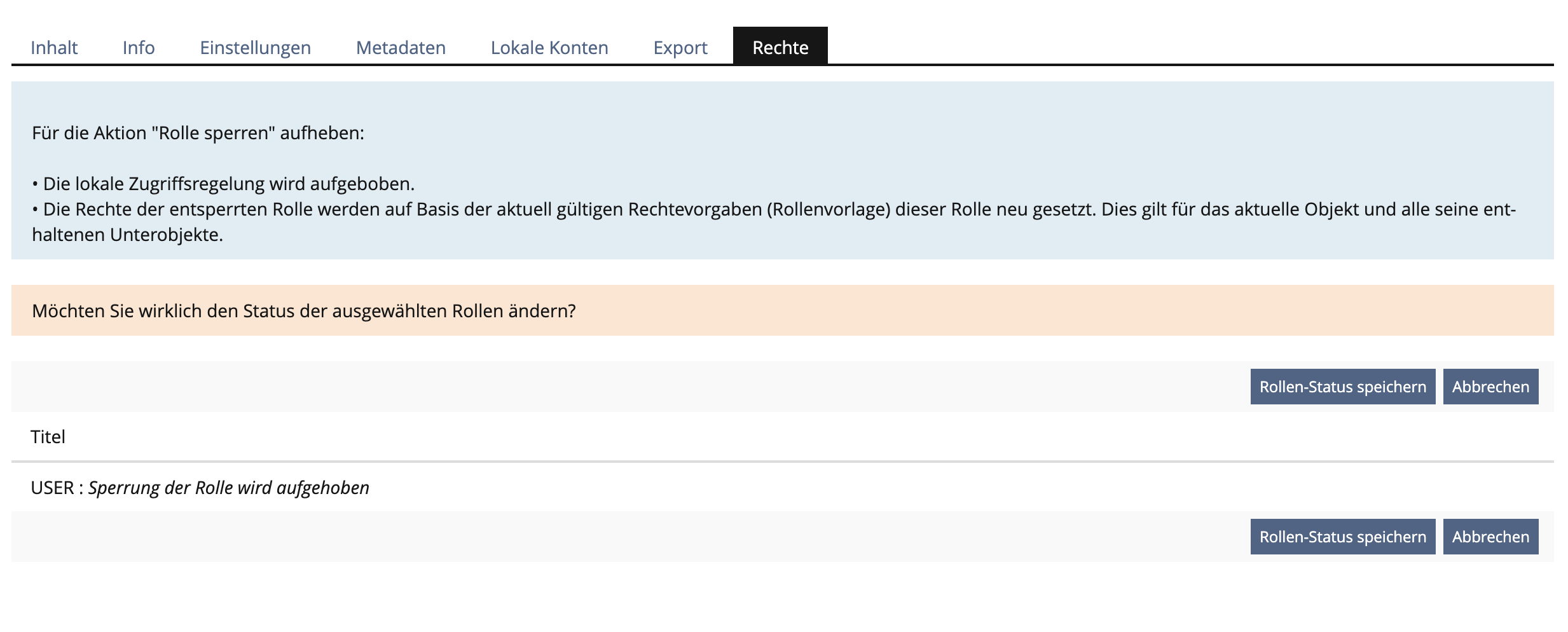
Task: Open the Export tab
Action: click(x=679, y=47)
